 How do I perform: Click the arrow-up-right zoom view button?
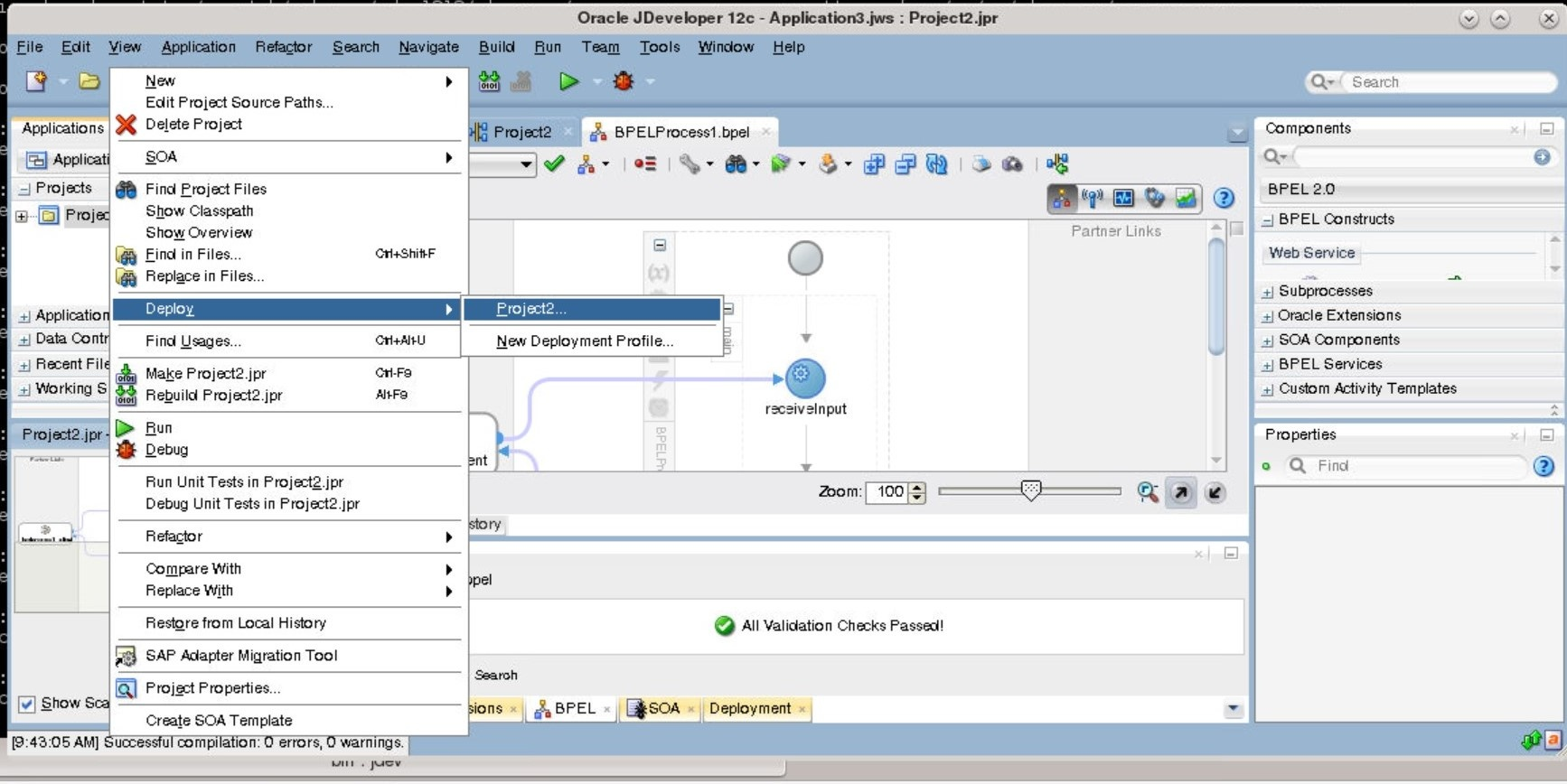(1181, 492)
